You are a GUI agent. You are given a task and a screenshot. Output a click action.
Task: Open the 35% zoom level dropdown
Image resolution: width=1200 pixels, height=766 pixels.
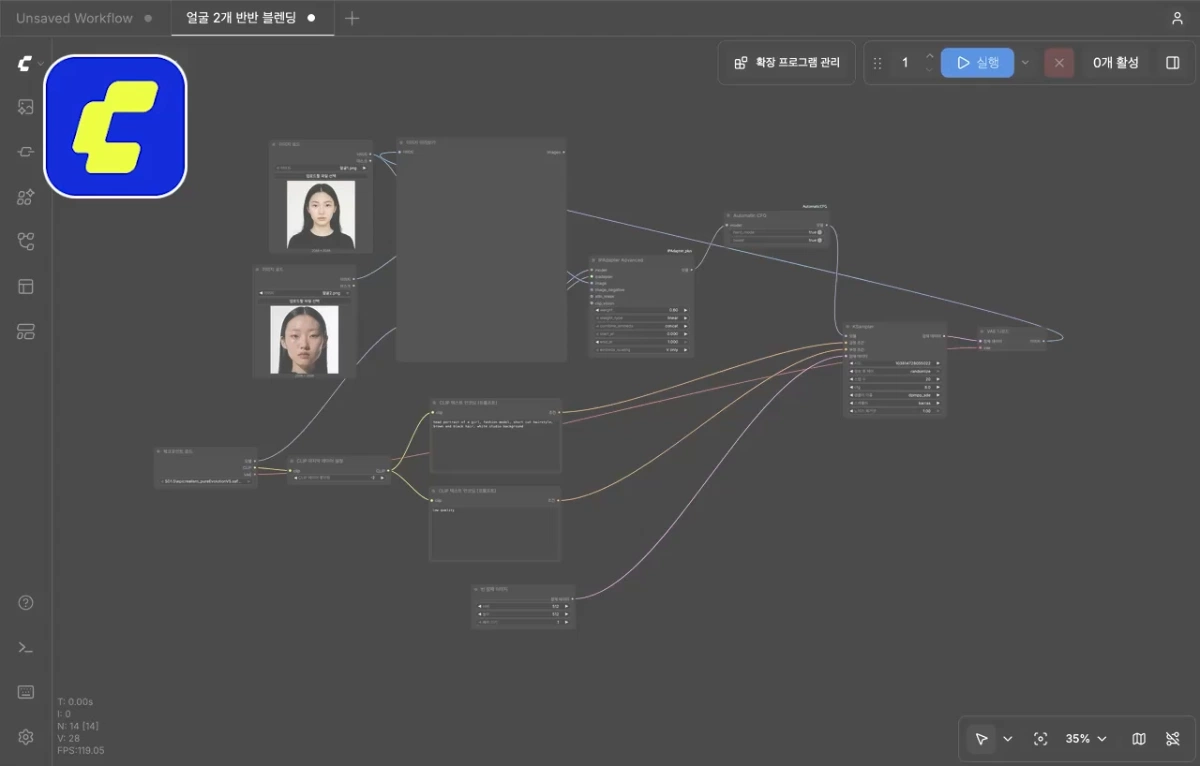point(1086,739)
